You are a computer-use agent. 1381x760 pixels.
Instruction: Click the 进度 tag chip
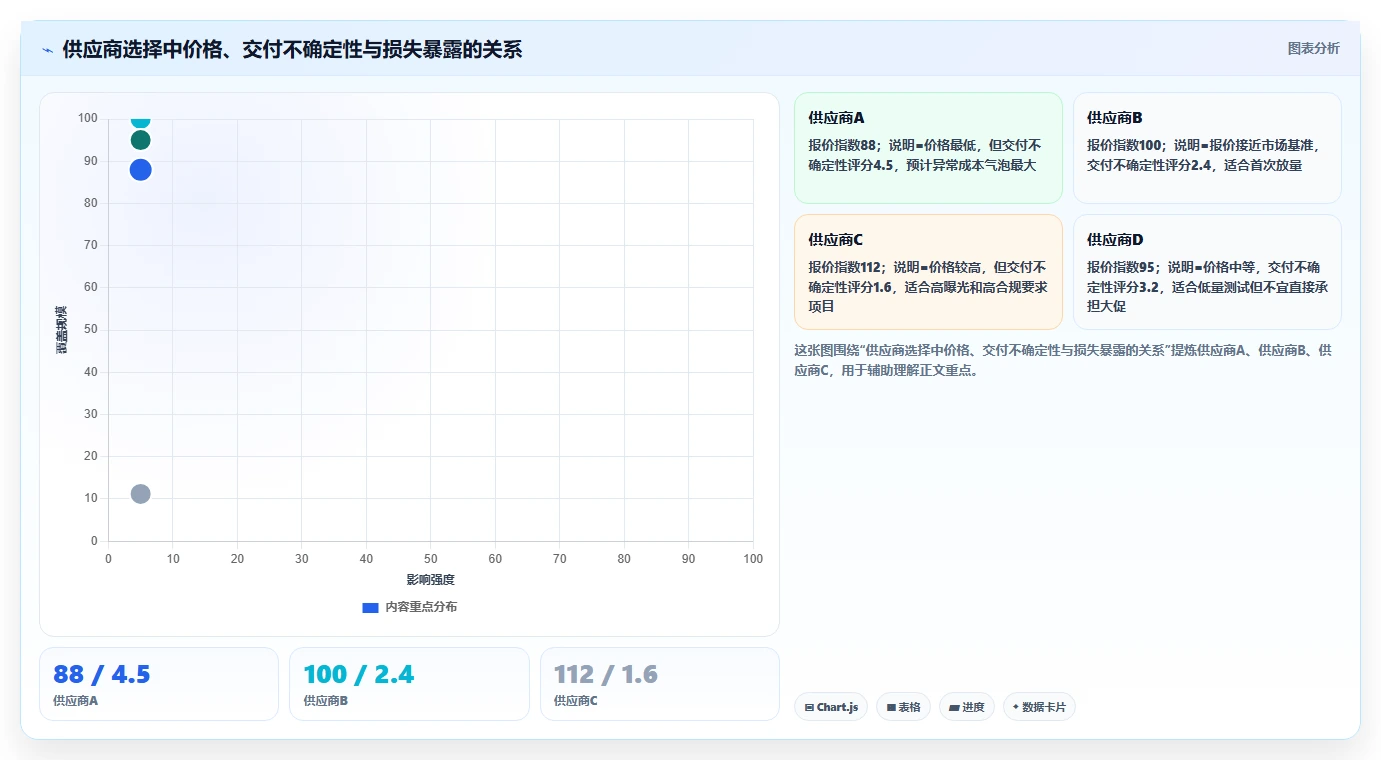pyautogui.click(x=967, y=707)
